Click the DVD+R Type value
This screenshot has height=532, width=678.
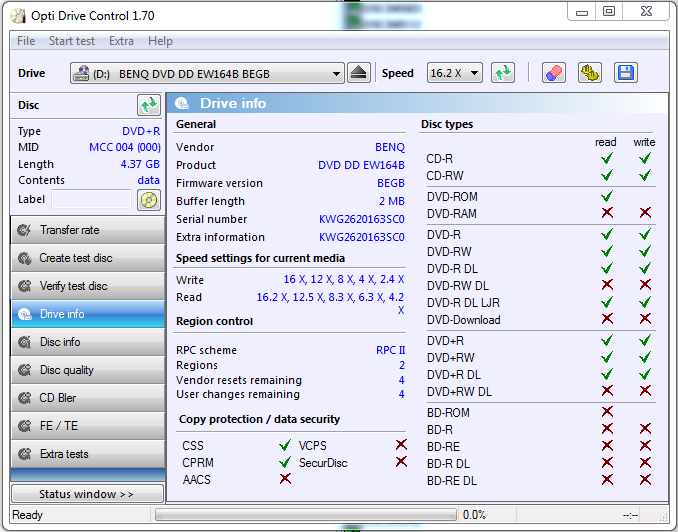point(141,131)
